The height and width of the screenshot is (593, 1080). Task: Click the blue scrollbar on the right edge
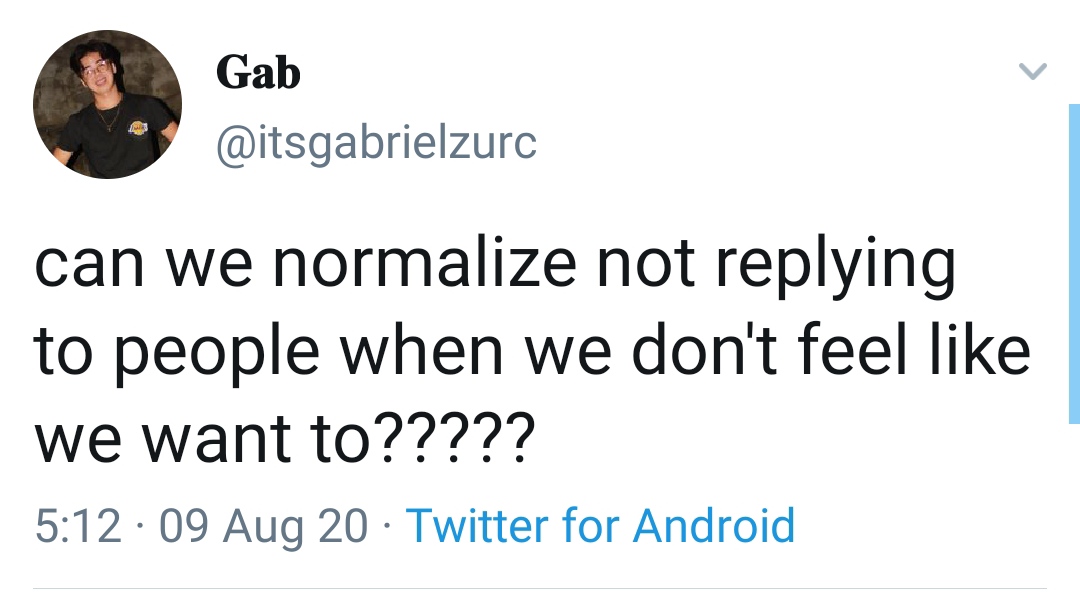pos(1073,262)
